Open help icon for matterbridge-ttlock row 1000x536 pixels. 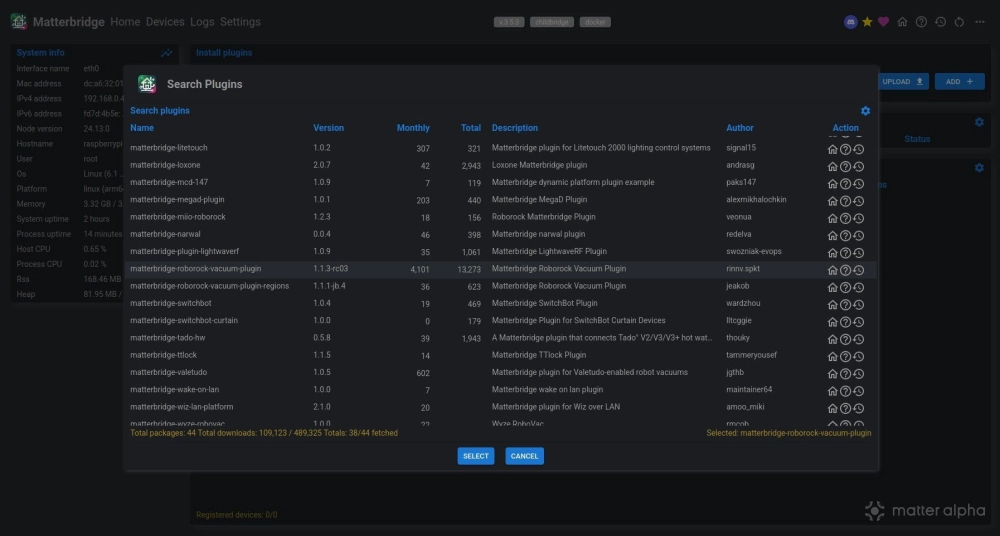point(846,356)
